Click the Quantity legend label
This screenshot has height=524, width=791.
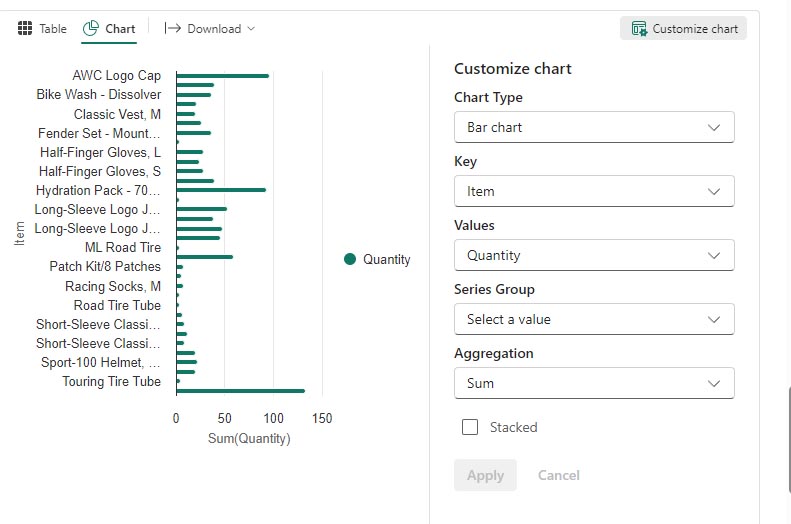click(x=386, y=259)
